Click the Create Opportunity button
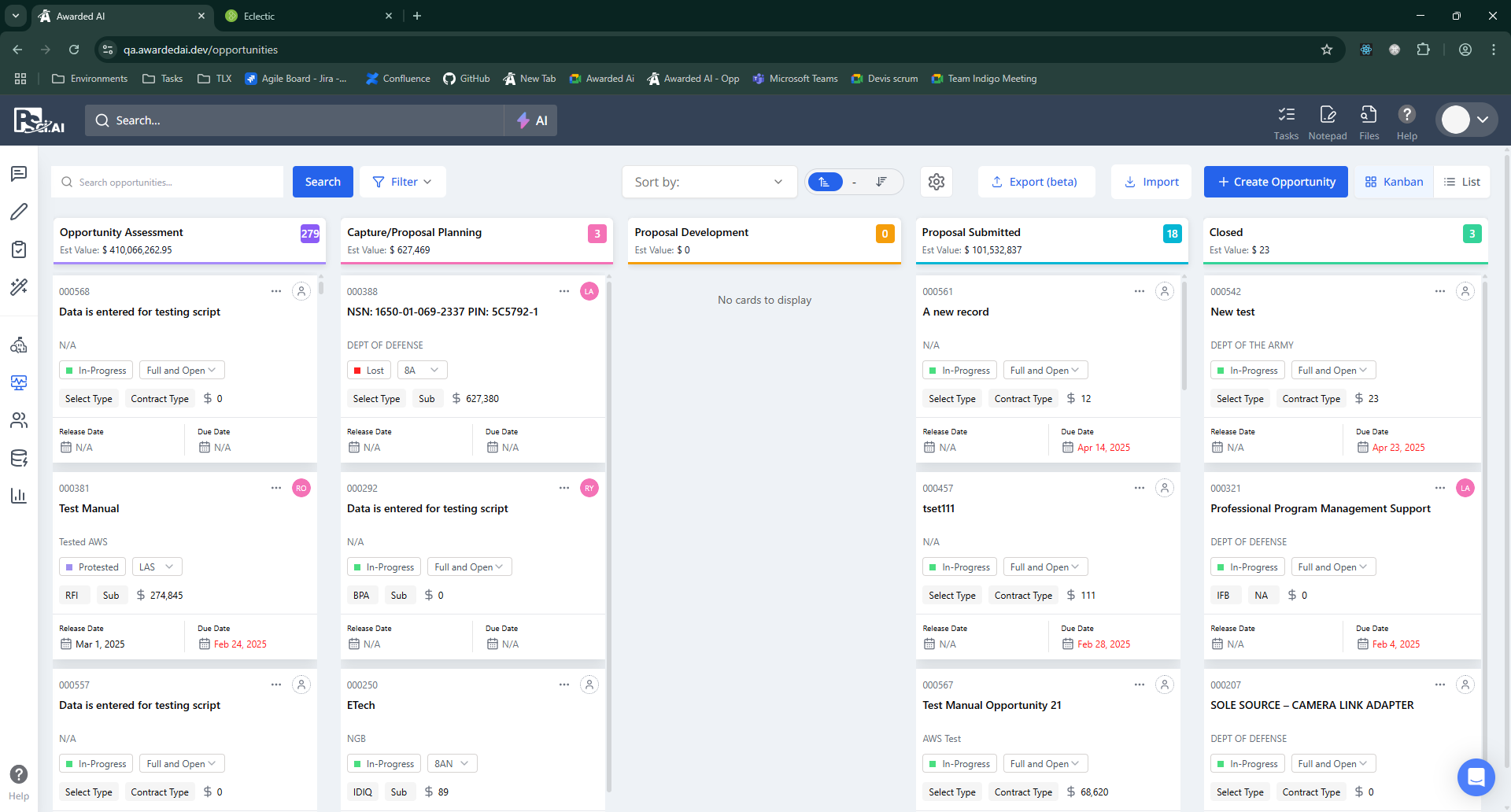This screenshot has height=812, width=1511. tap(1275, 182)
